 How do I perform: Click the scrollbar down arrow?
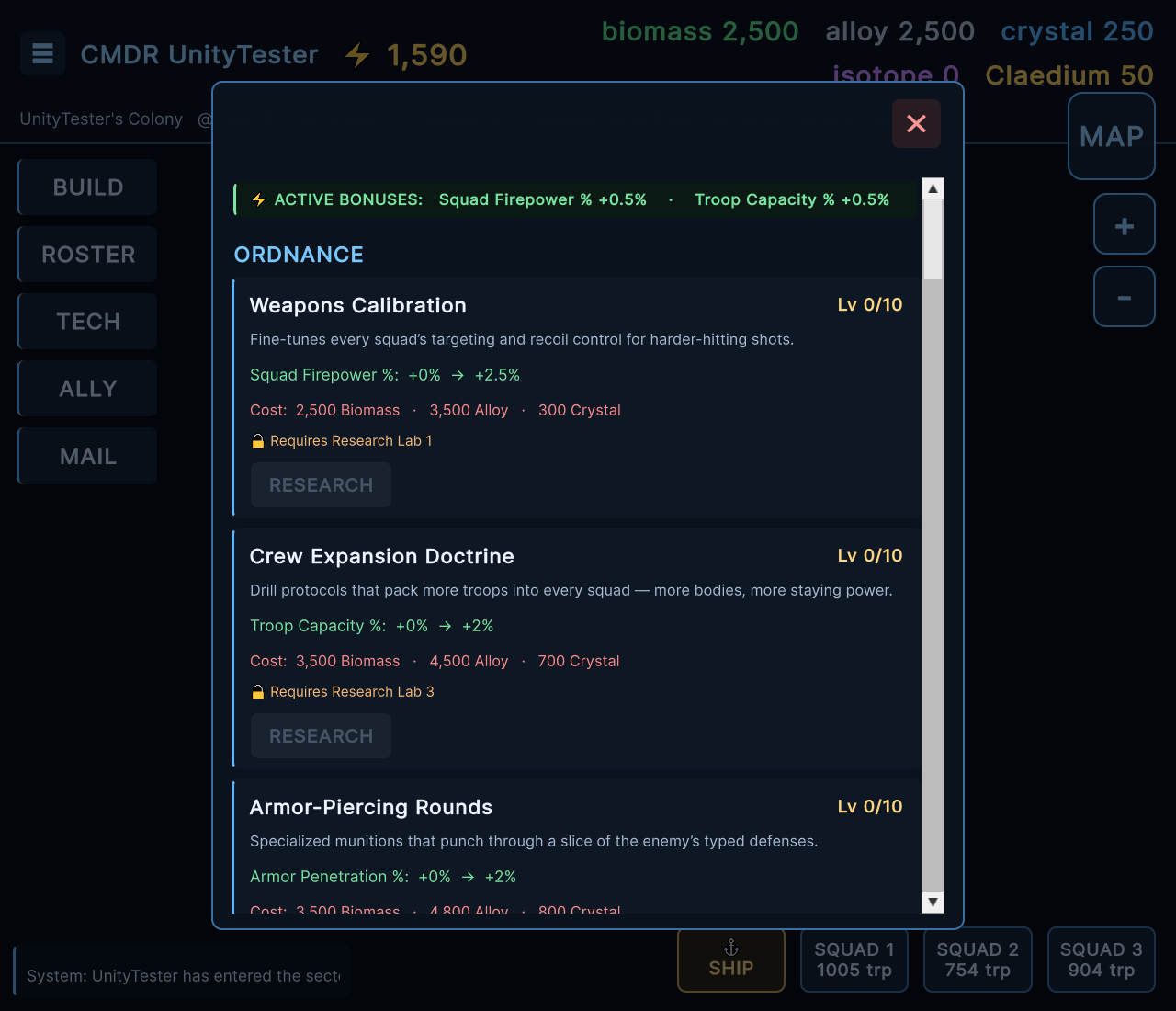933,903
